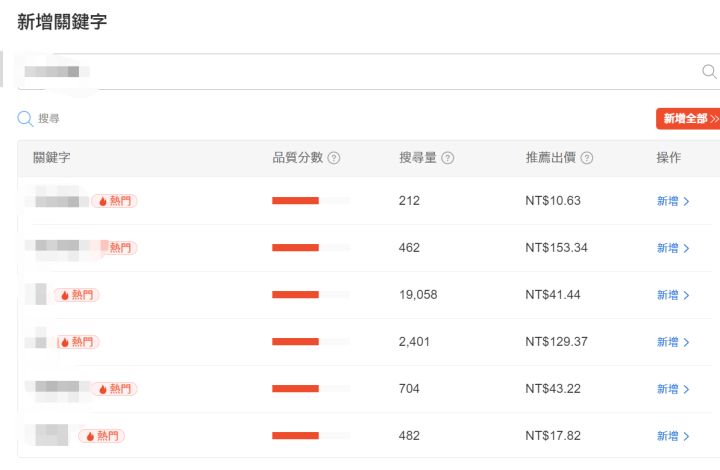Click the recommended bid NT$153.34
The height and width of the screenshot is (470, 720).
pyautogui.click(x=557, y=248)
